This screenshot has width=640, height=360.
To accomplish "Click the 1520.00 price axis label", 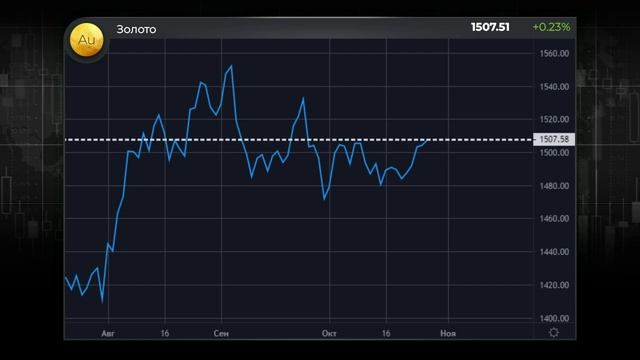I will 554,119.
